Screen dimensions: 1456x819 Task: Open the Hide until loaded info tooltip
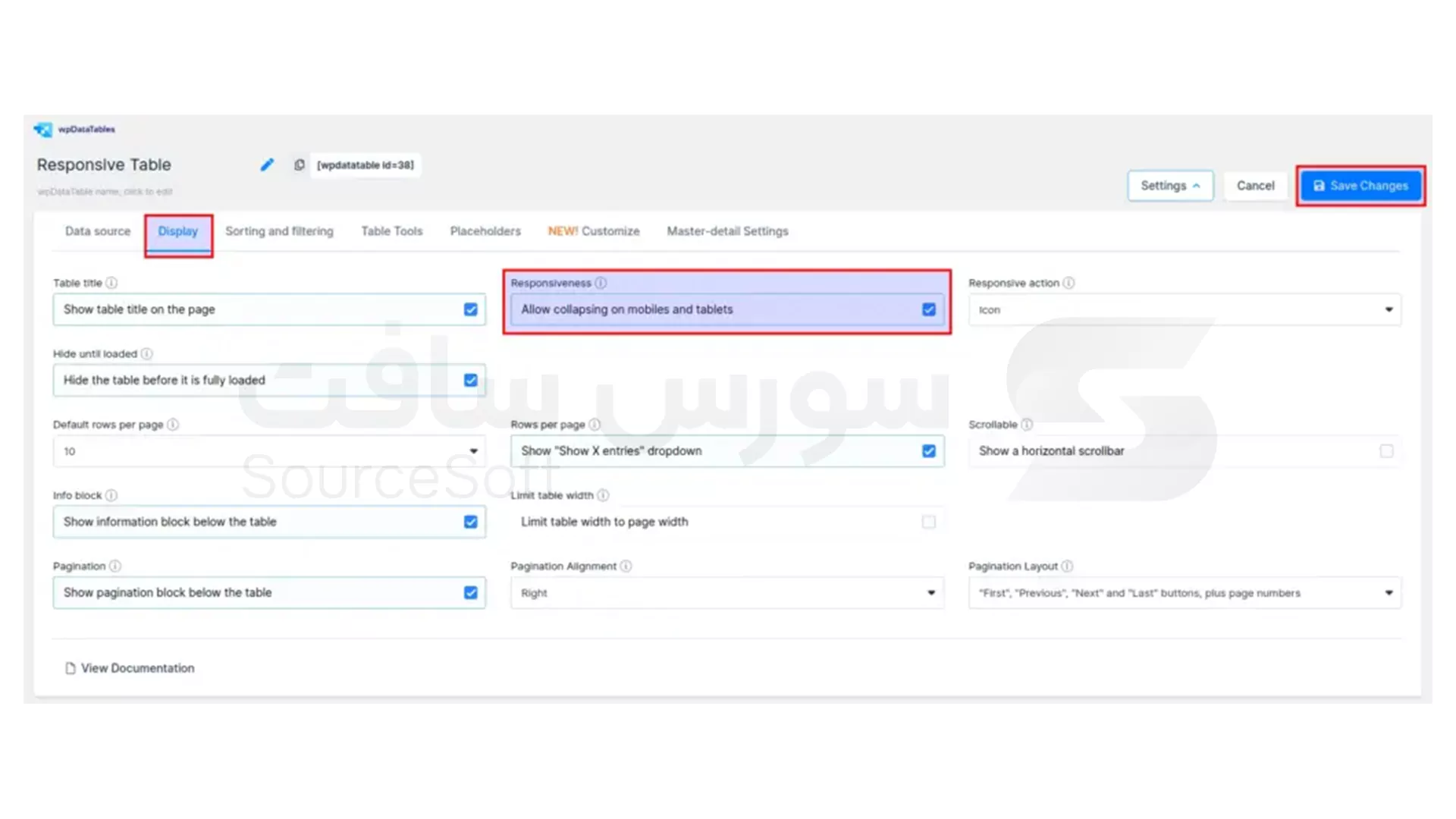pos(146,353)
